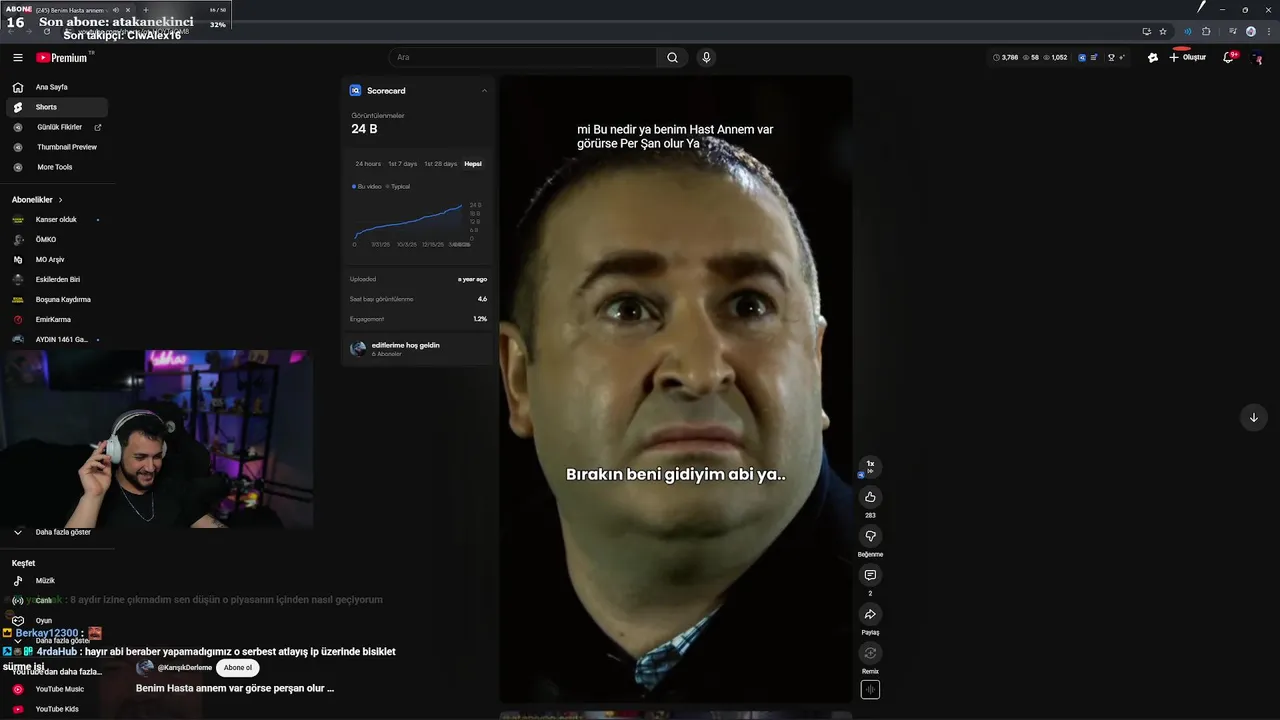Click the search magnifier button
The width and height of the screenshot is (1280, 720).
point(672,58)
